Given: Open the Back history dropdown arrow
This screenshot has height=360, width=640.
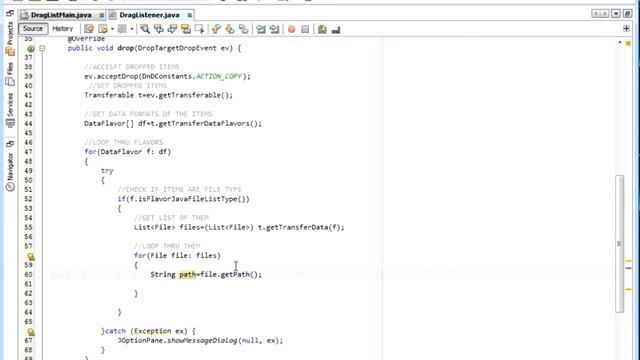Looking at the screenshot, I should click(x=112, y=29).
